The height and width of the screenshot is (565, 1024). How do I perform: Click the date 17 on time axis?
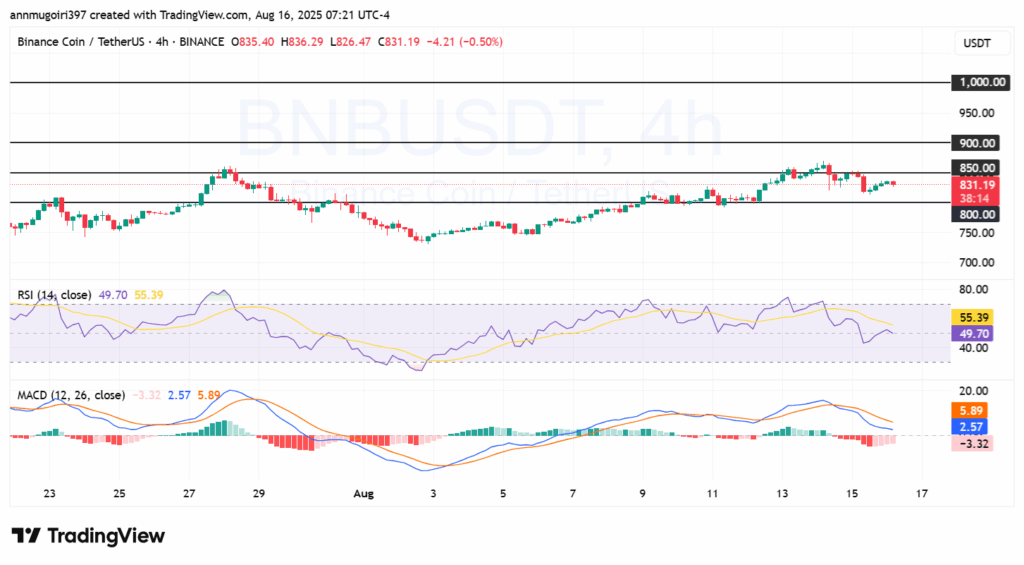[921, 494]
